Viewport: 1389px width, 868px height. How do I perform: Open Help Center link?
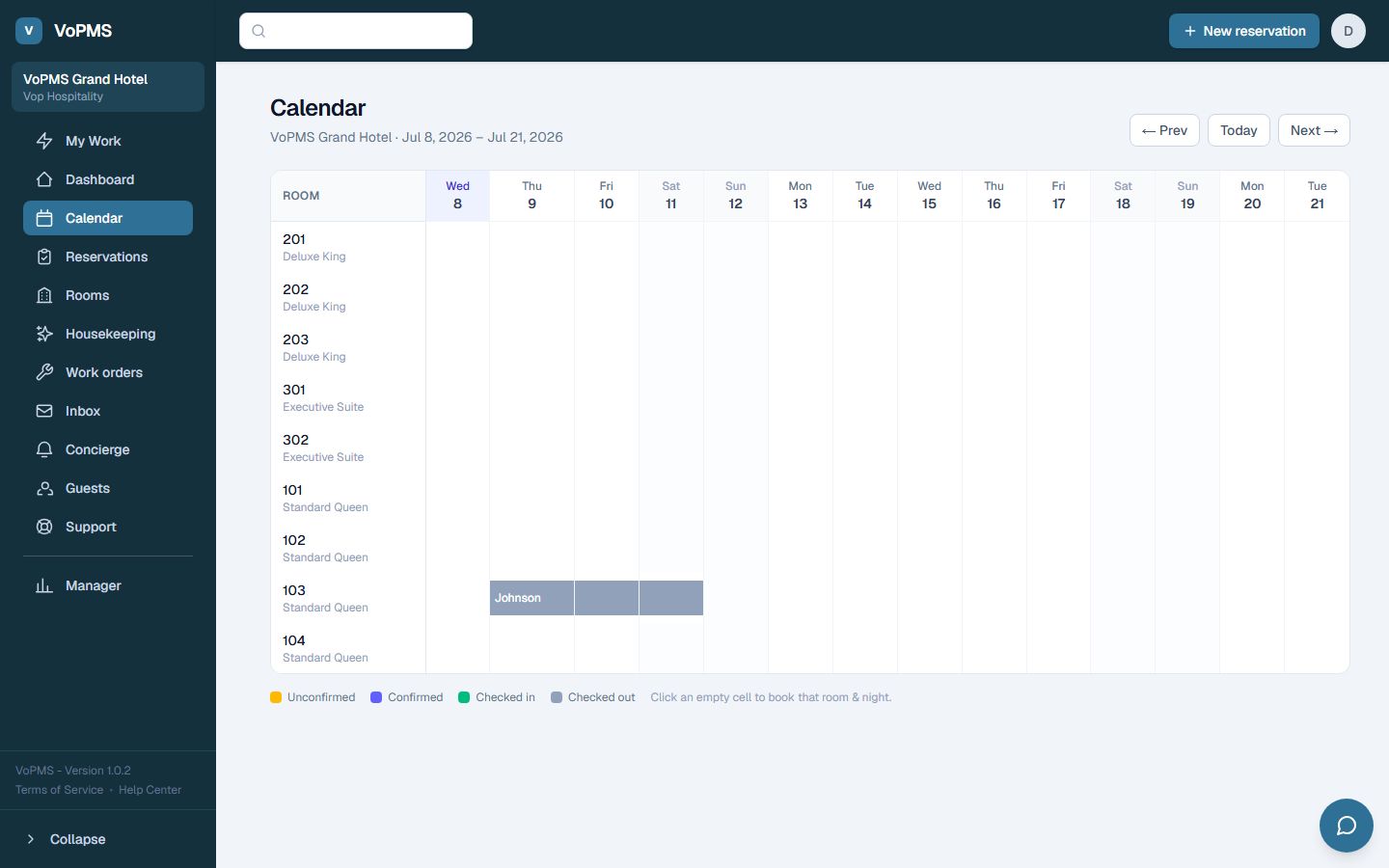tap(150, 790)
